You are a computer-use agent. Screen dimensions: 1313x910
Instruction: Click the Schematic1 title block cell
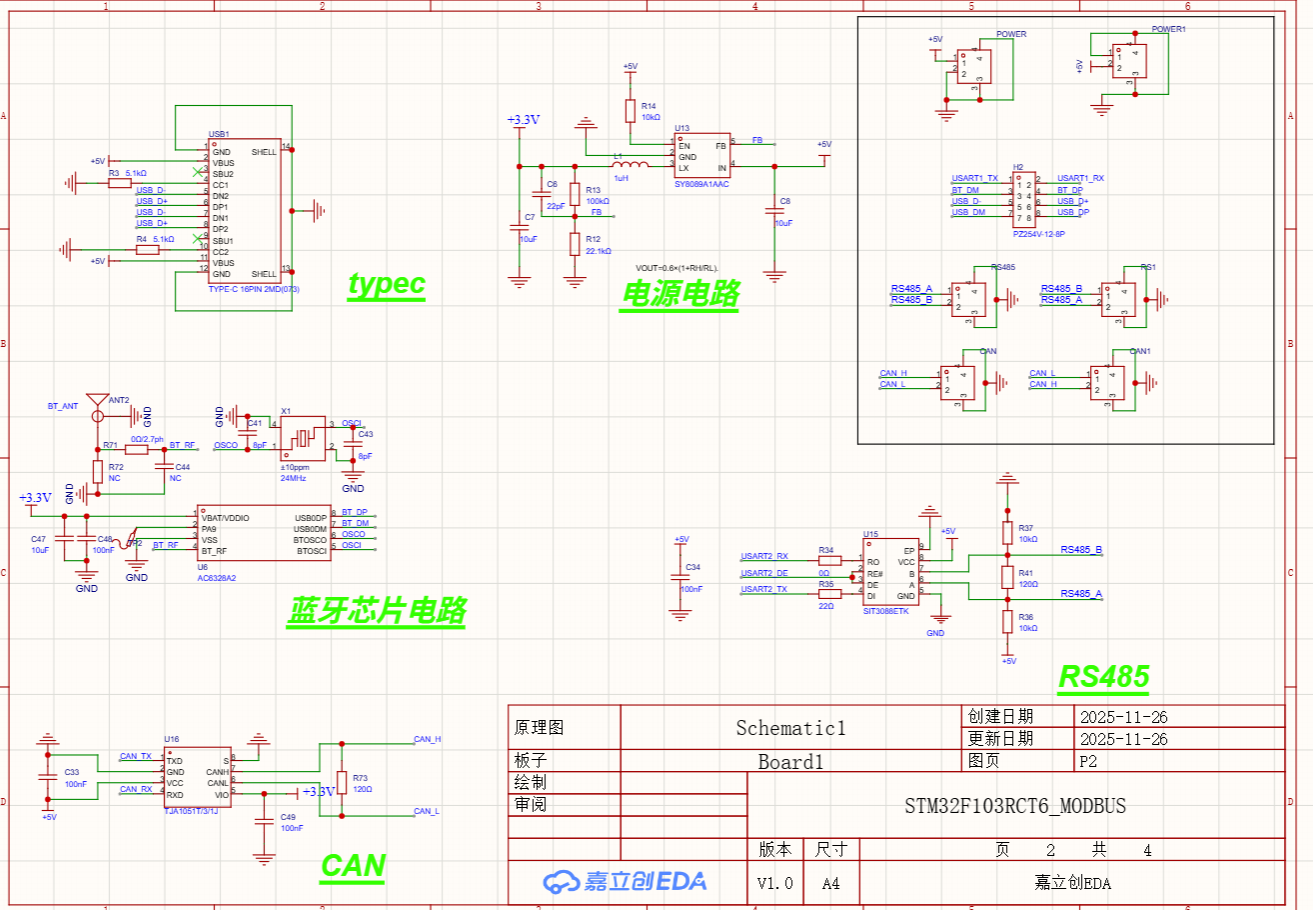(x=790, y=727)
